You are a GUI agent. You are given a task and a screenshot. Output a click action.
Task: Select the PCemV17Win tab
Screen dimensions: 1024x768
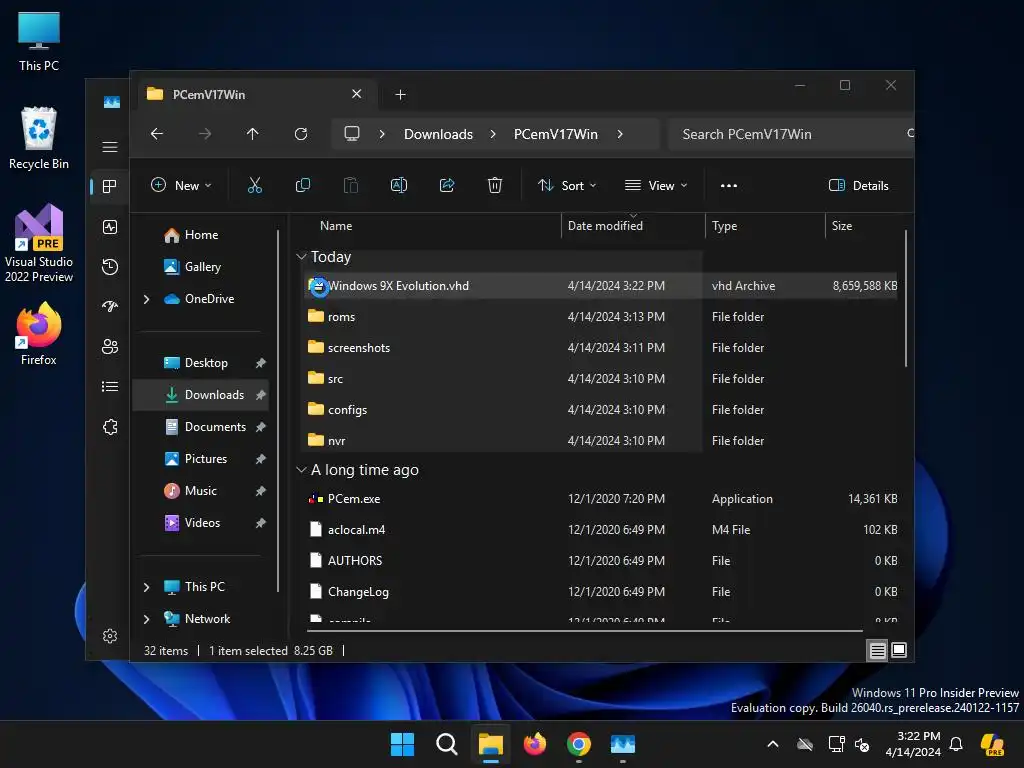click(x=256, y=94)
